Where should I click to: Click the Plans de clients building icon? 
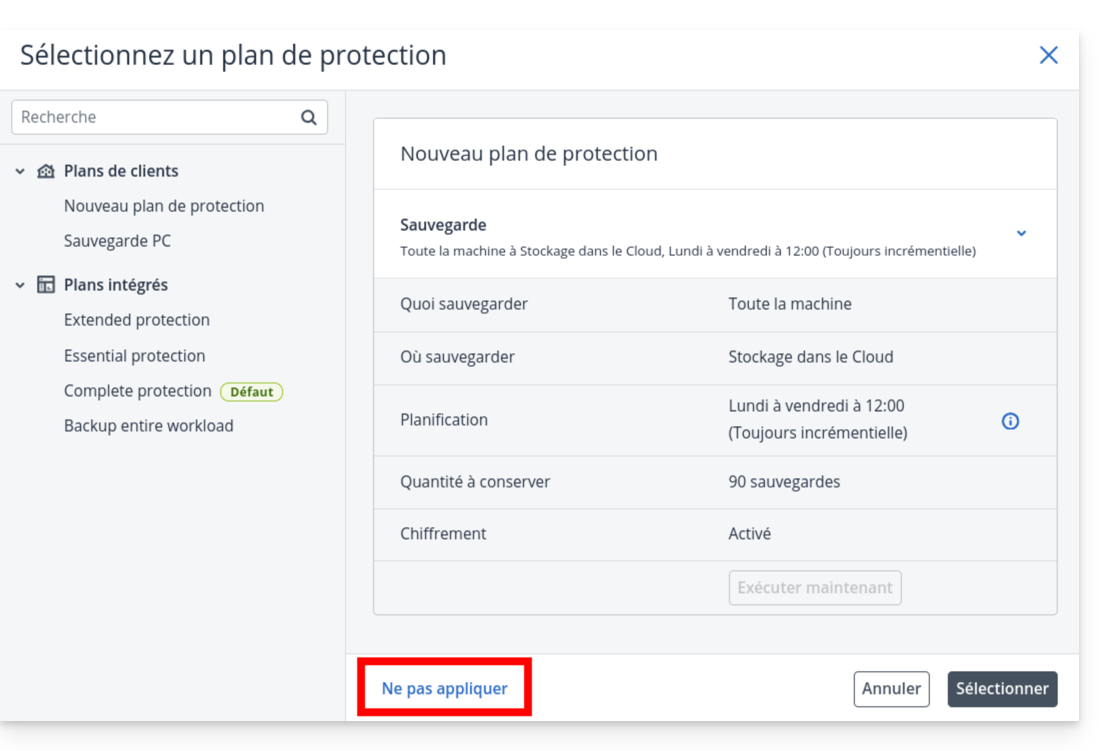coord(46,171)
